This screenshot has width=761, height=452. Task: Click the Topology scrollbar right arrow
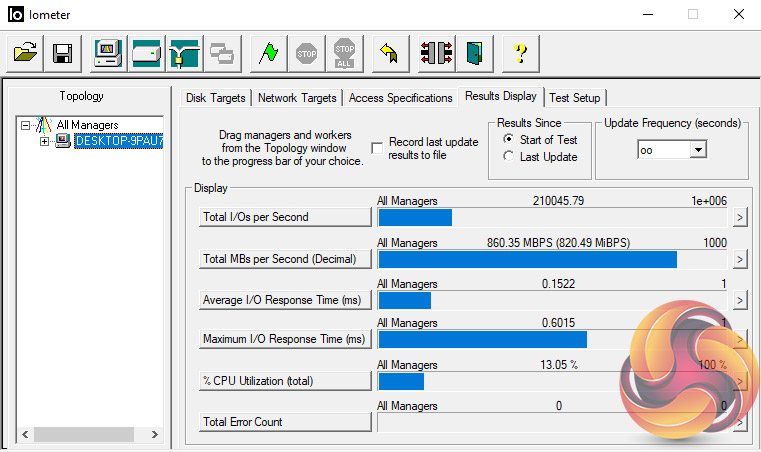point(154,434)
